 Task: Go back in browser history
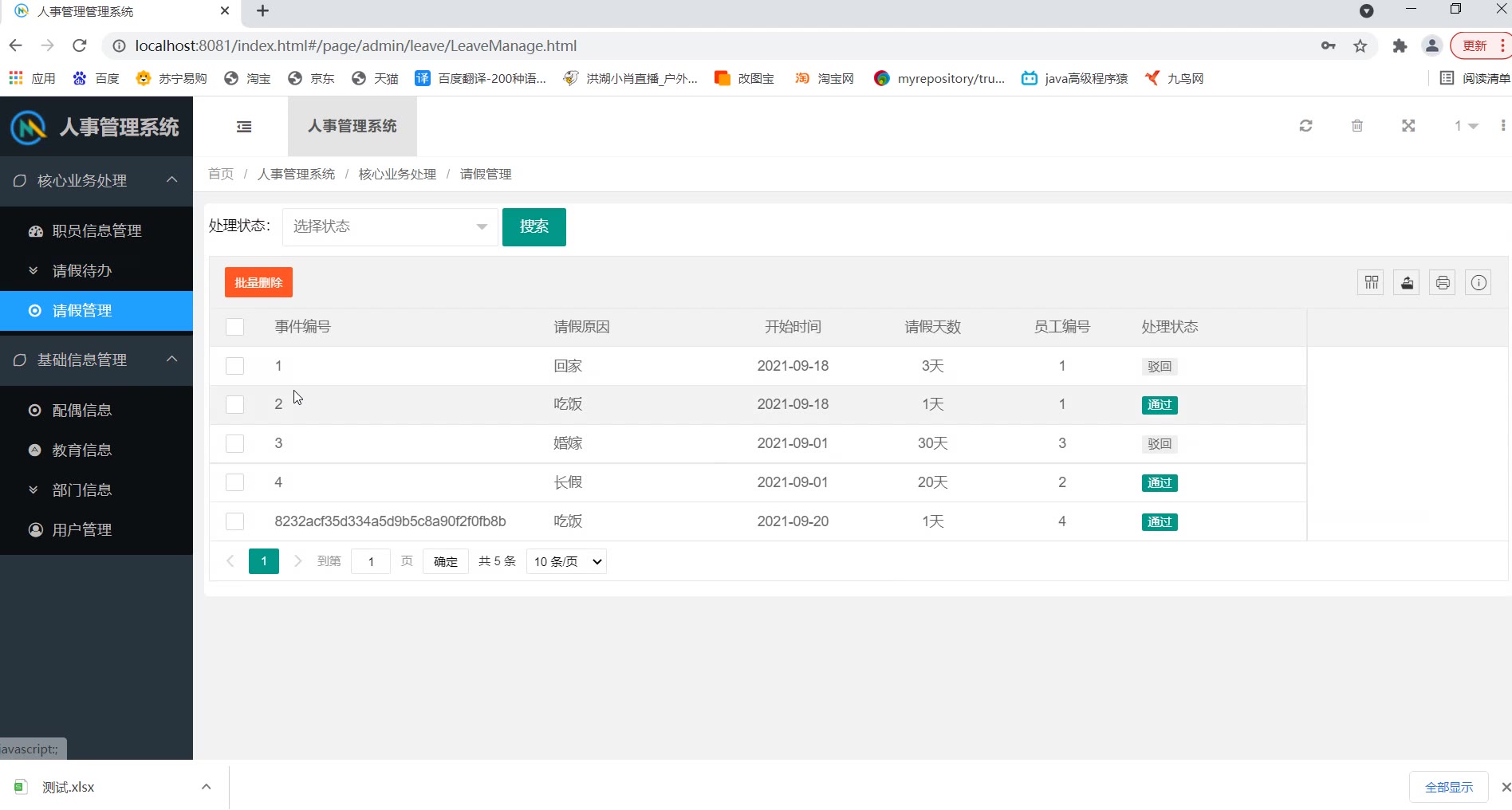(x=15, y=45)
